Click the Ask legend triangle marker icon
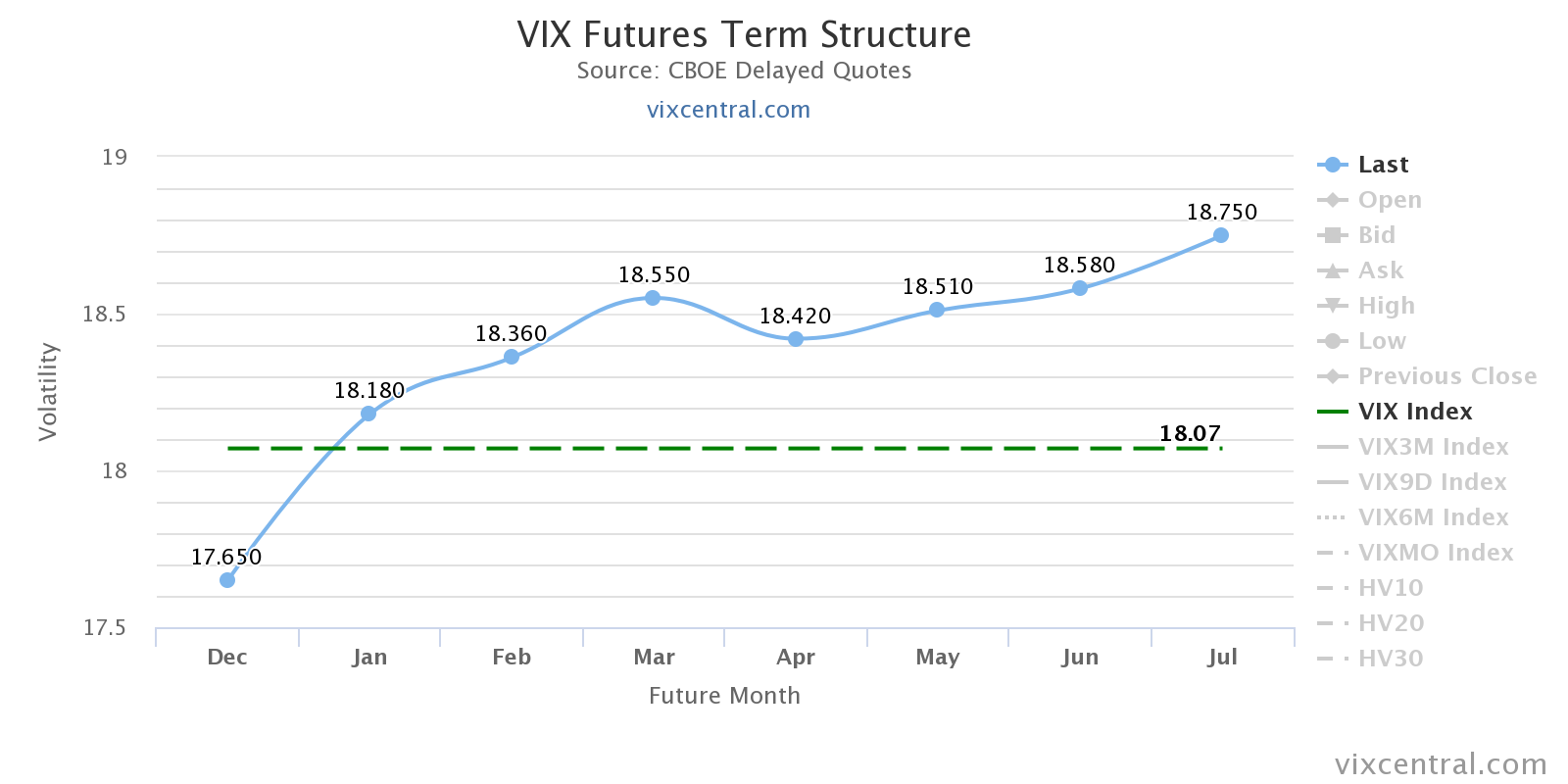Image resolution: width=1568 pixels, height=784 pixels. point(1332,270)
